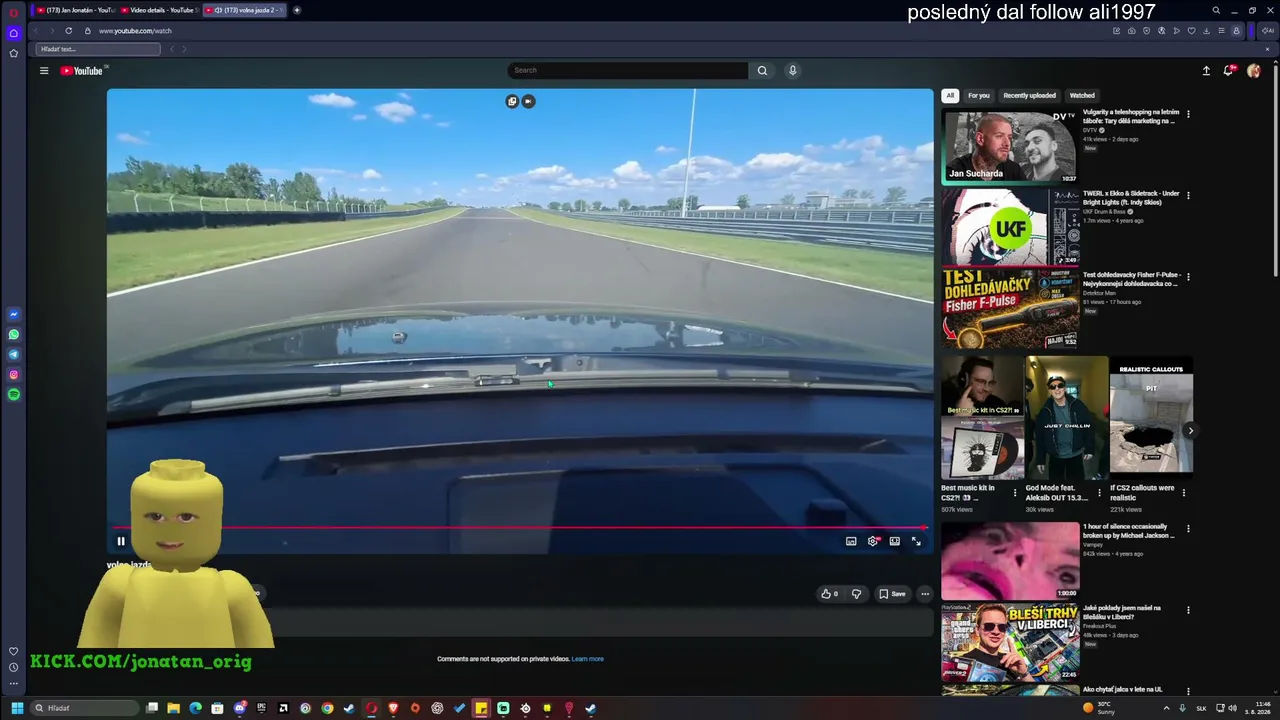This screenshot has height=720, width=1280.
Task: Switch to the 'Video details - YouTube Studio' tab
Action: tap(160, 10)
